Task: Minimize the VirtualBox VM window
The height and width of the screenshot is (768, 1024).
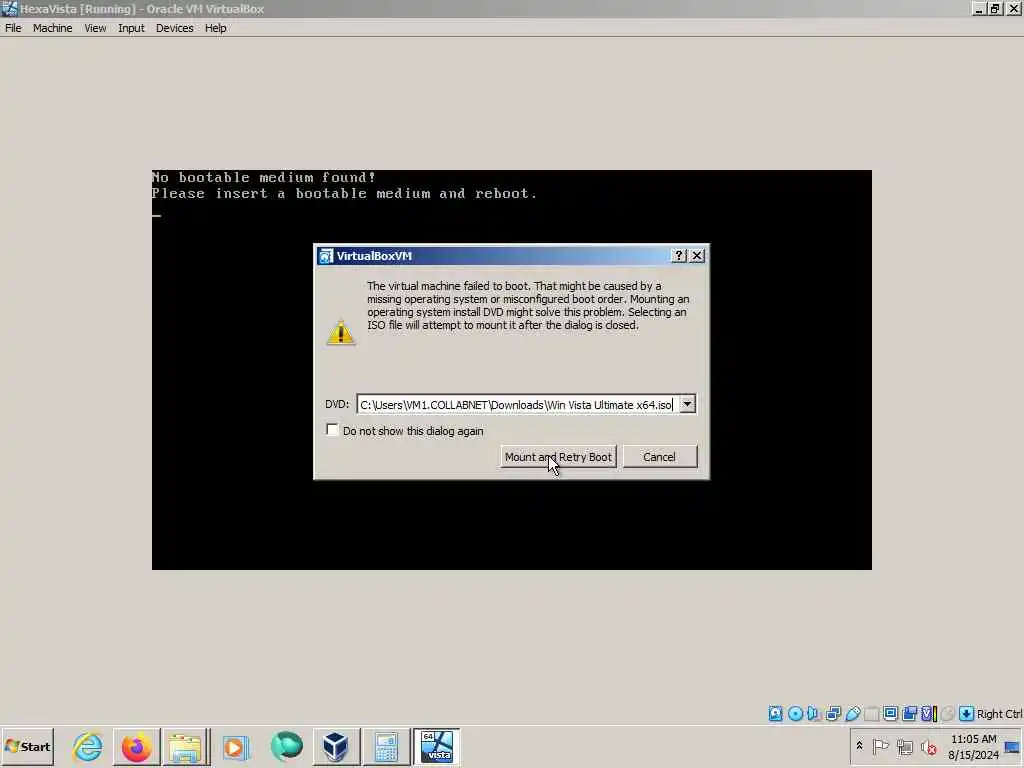Action: click(979, 8)
